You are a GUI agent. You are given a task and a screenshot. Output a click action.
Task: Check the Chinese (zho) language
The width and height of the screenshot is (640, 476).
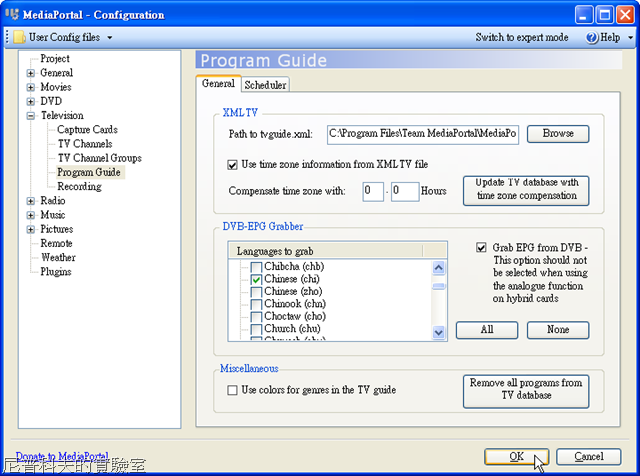coord(256,292)
